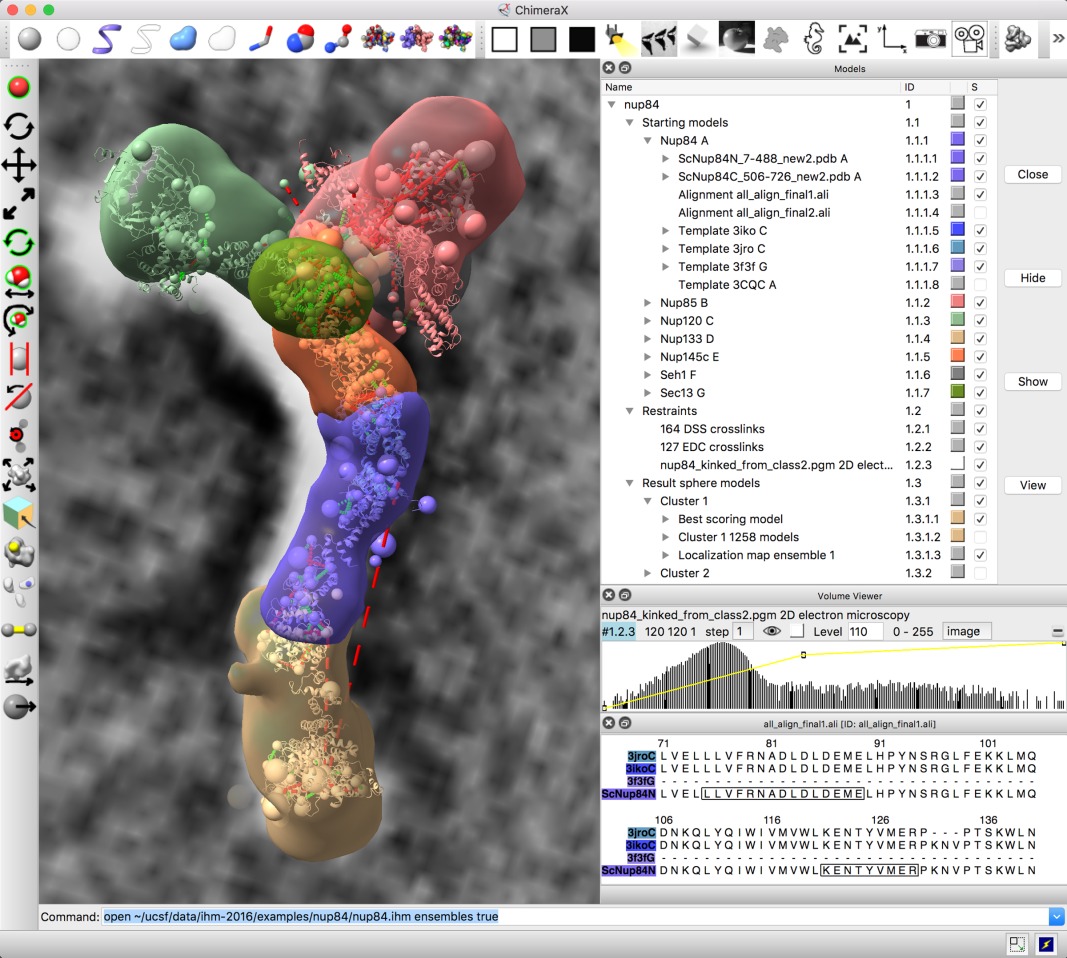Click the Volume Viewer step value field

(x=742, y=631)
